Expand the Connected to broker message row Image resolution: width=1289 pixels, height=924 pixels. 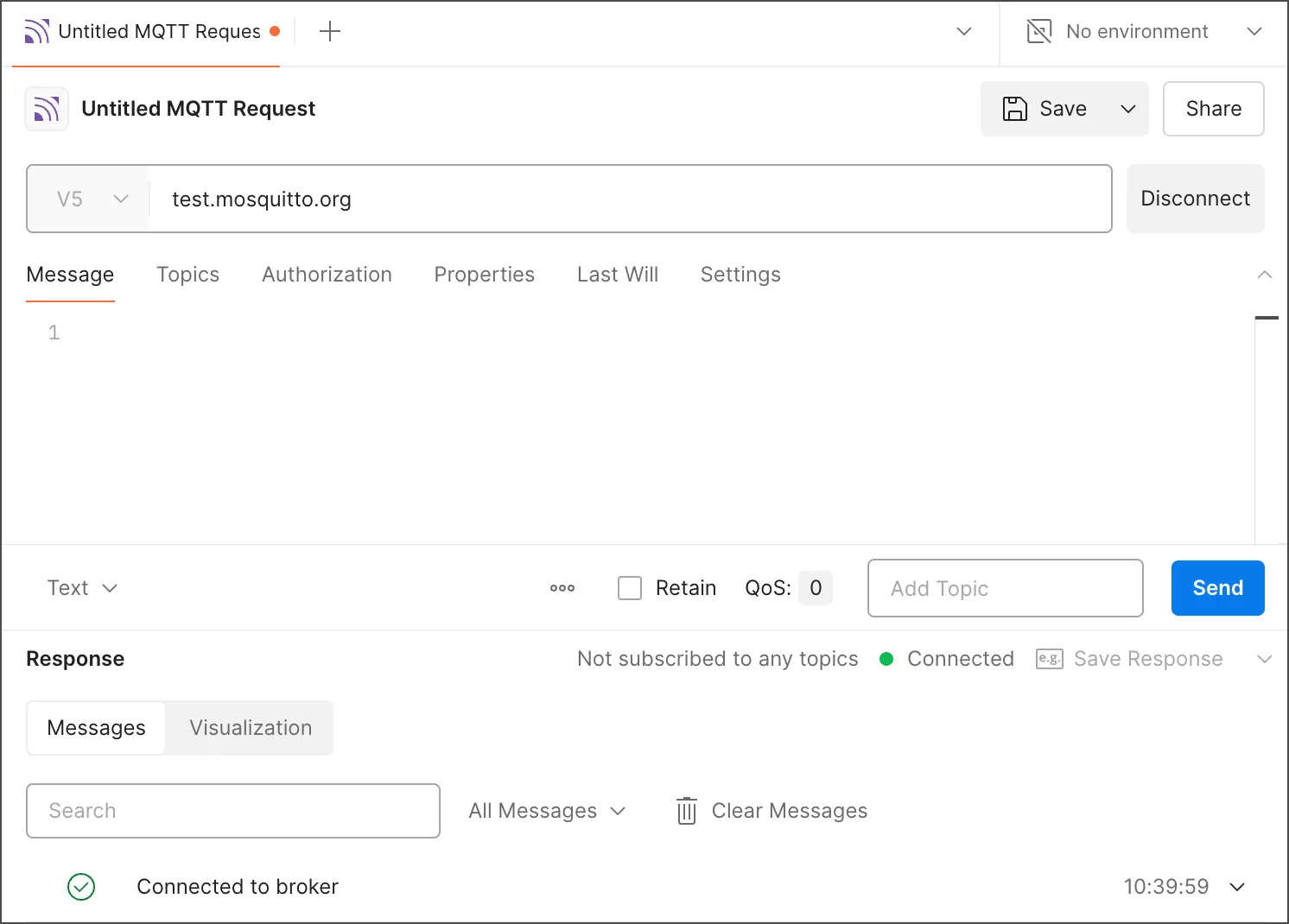pos(1237,887)
